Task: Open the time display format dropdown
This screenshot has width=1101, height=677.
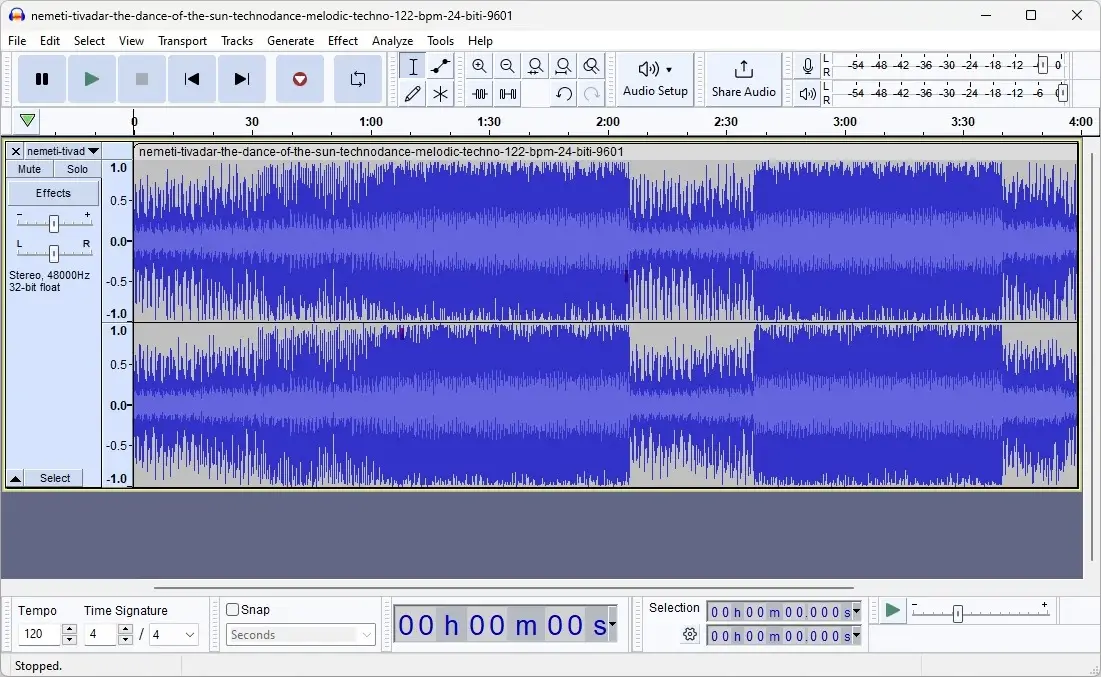Action: 612,624
